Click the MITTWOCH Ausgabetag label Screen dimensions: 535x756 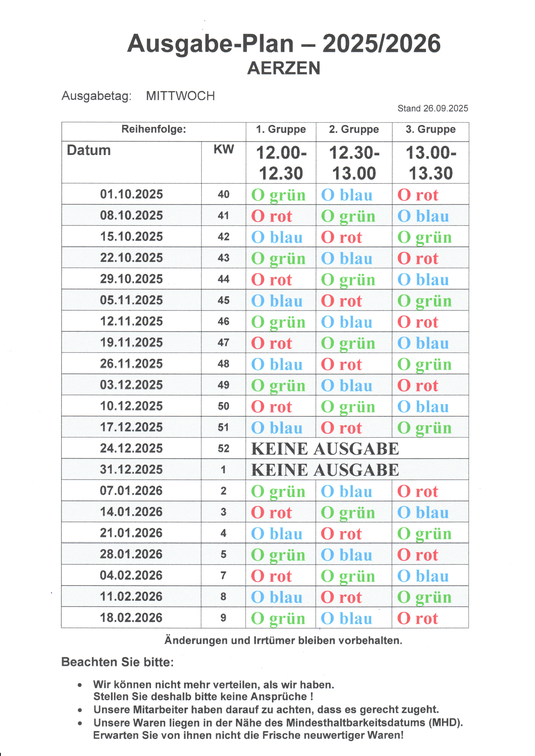click(180, 96)
